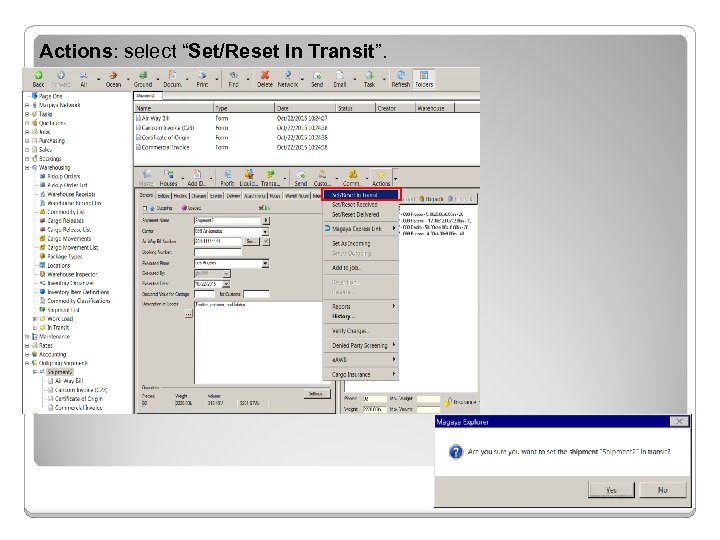Sort by the Date column header
Screen dimensions: 720x540
click(x=305, y=108)
